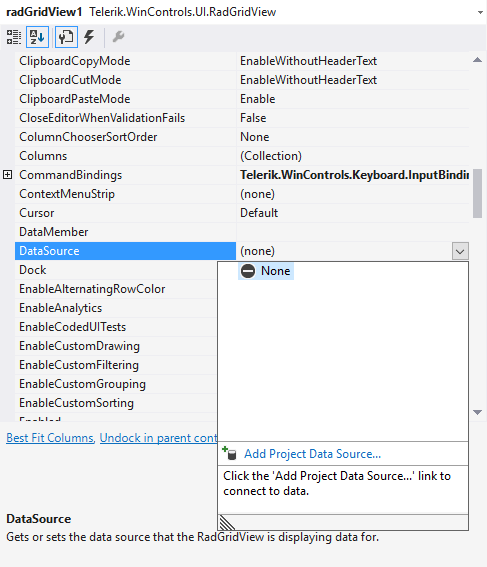Click CloseEditorWhenValidationFails value False
487x567 pixels.
point(253,118)
